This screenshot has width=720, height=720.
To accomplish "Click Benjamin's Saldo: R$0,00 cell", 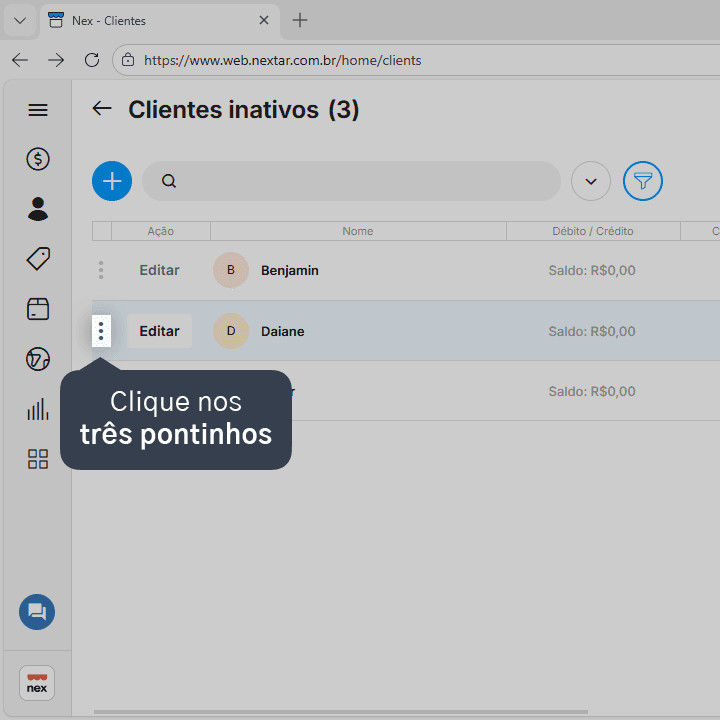I will (592, 270).
